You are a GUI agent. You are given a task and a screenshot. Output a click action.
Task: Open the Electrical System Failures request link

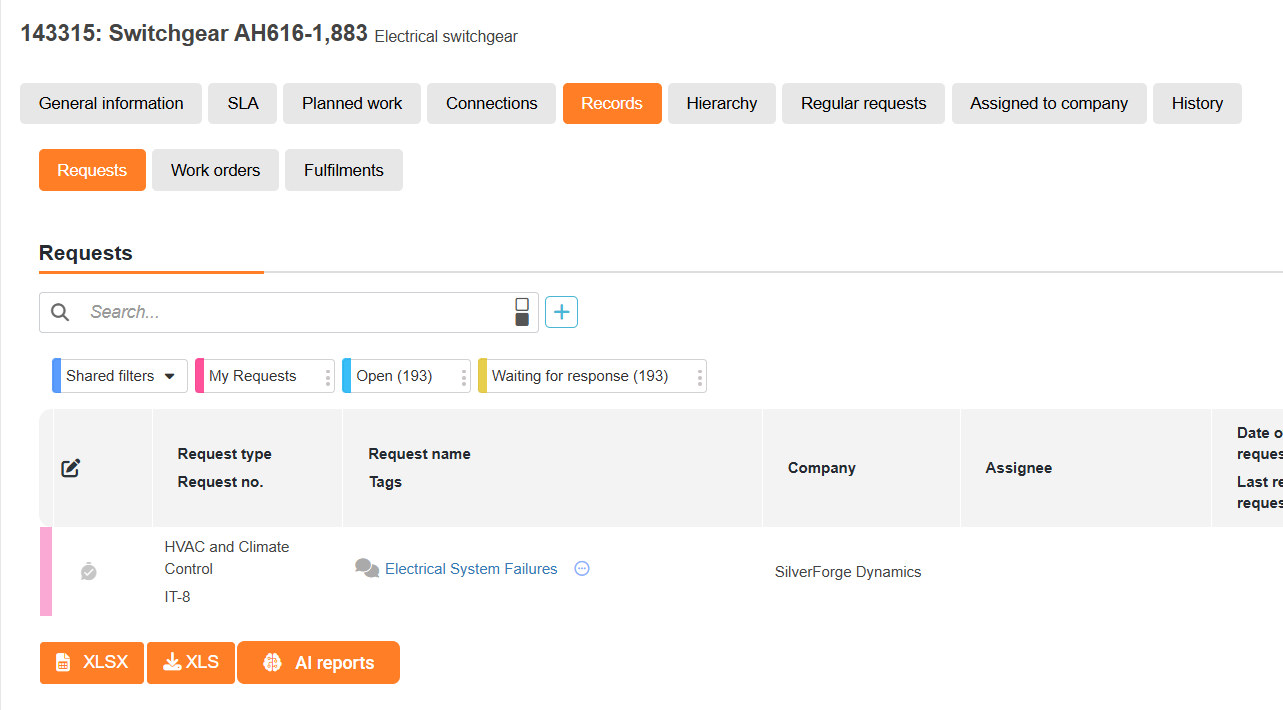471,568
